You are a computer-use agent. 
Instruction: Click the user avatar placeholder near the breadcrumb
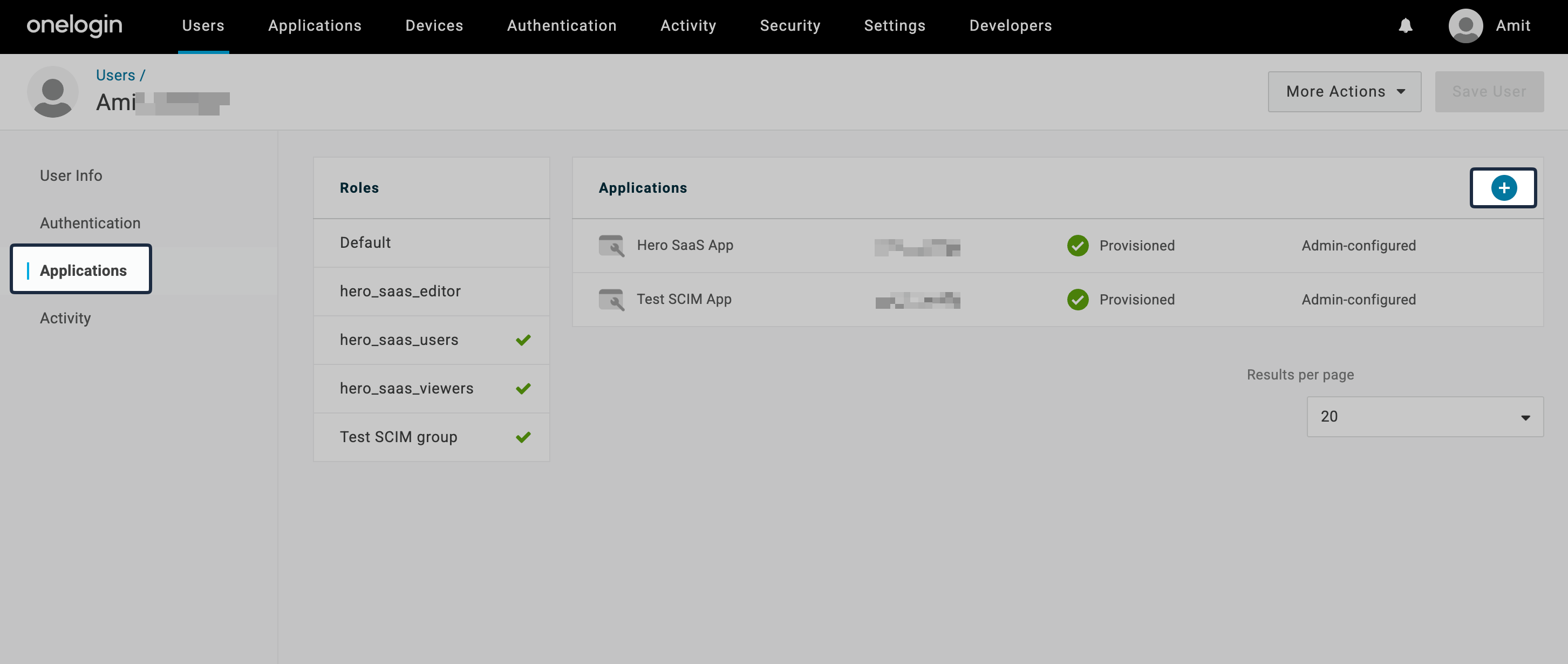52,92
